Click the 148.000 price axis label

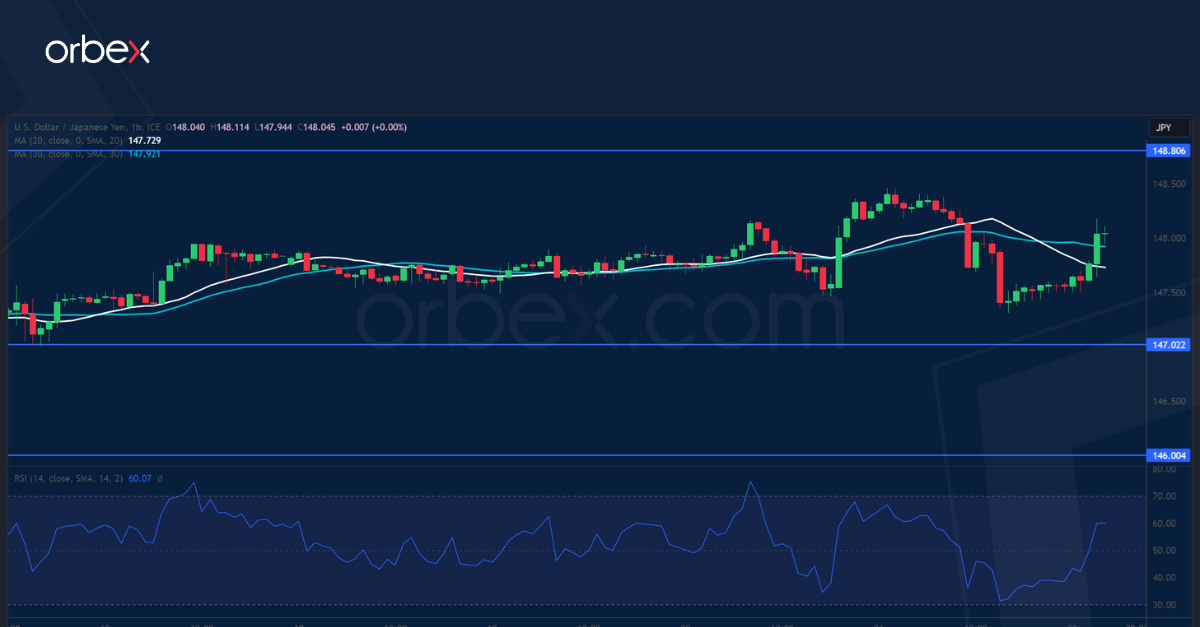pos(1169,238)
